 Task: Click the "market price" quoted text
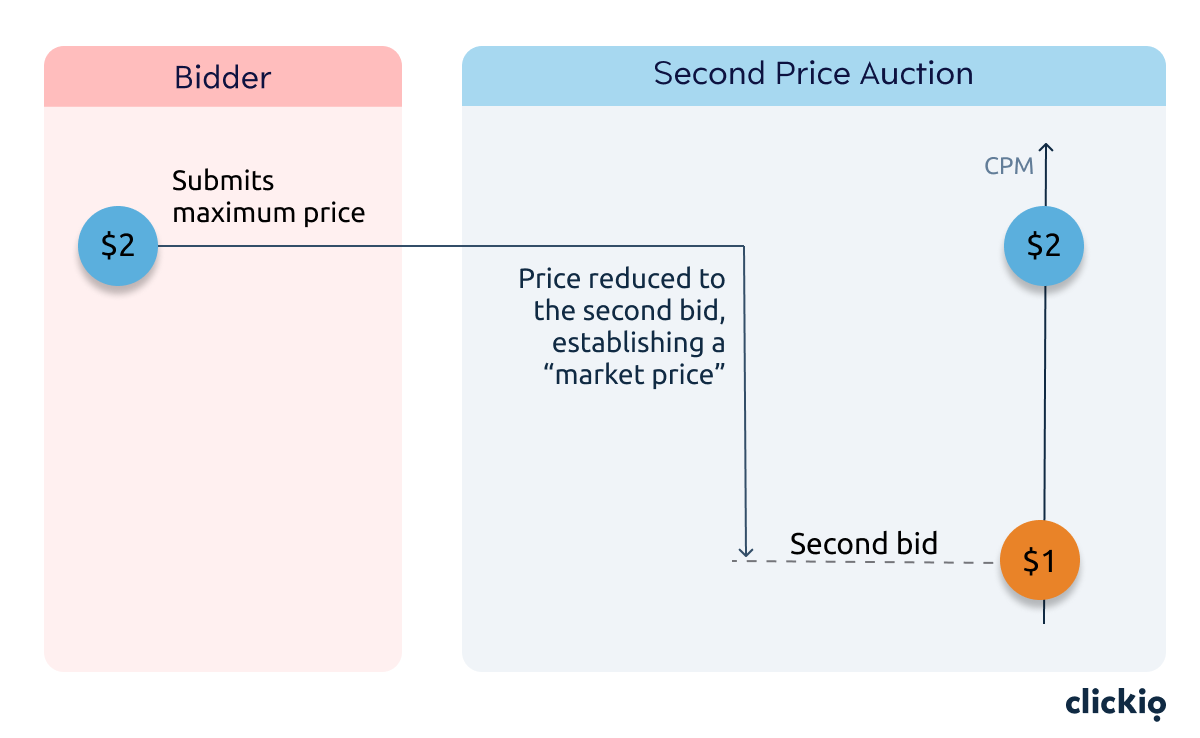coord(640,375)
